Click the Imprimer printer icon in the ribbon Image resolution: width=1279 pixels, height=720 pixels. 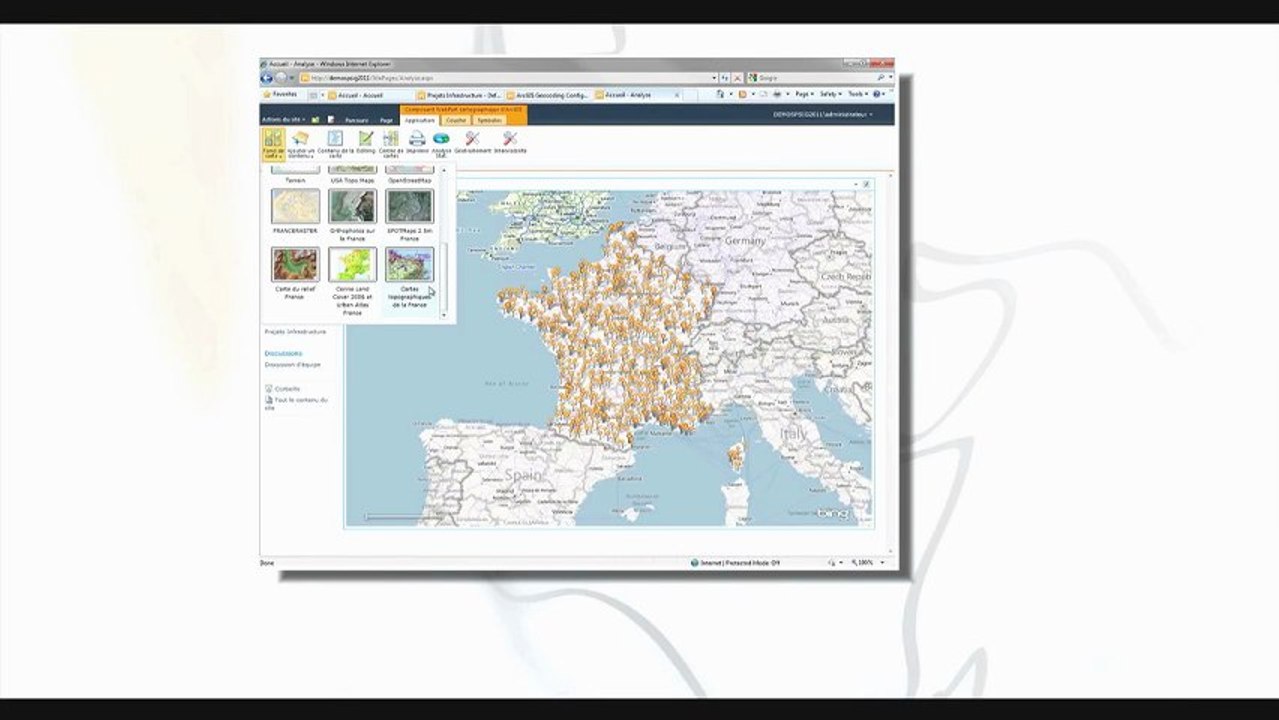417,142
